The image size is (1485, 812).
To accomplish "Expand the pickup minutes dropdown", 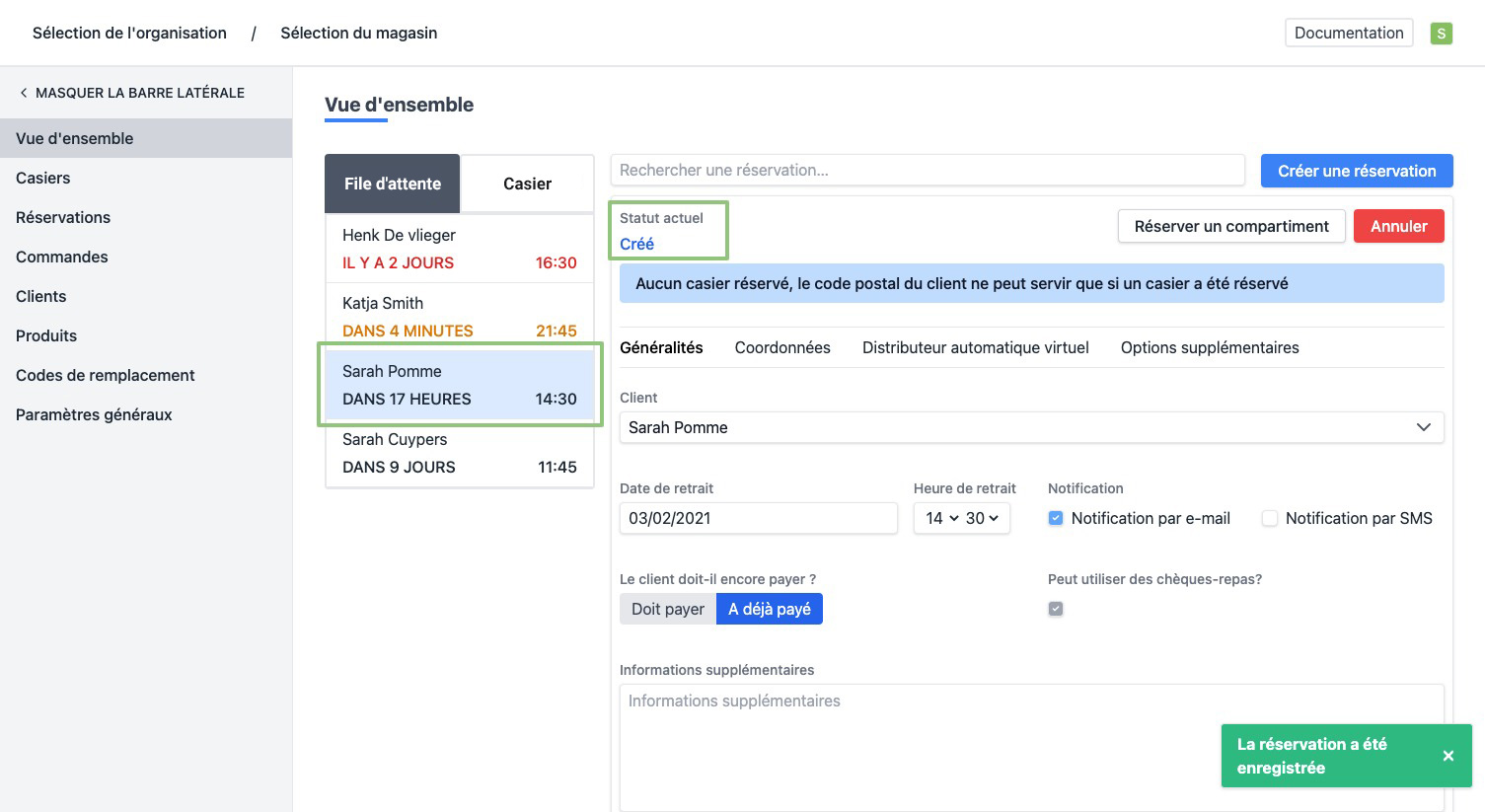I will pyautogui.click(x=982, y=518).
